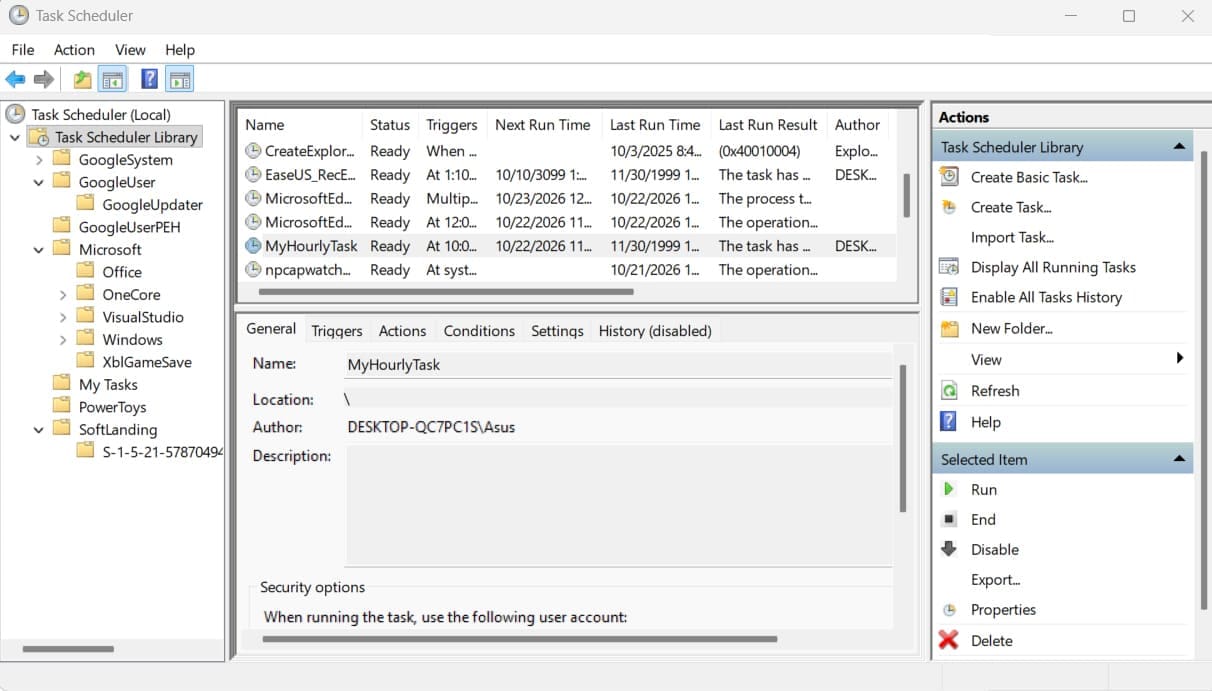Sort tasks by Next Run Time header
Viewport: 1212px width, 691px height.
(x=543, y=125)
